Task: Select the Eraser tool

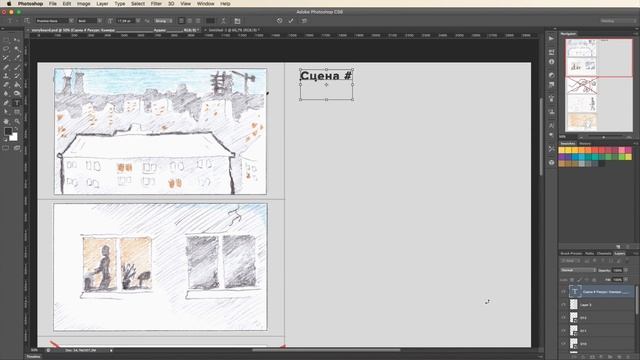Action: (x=6, y=85)
